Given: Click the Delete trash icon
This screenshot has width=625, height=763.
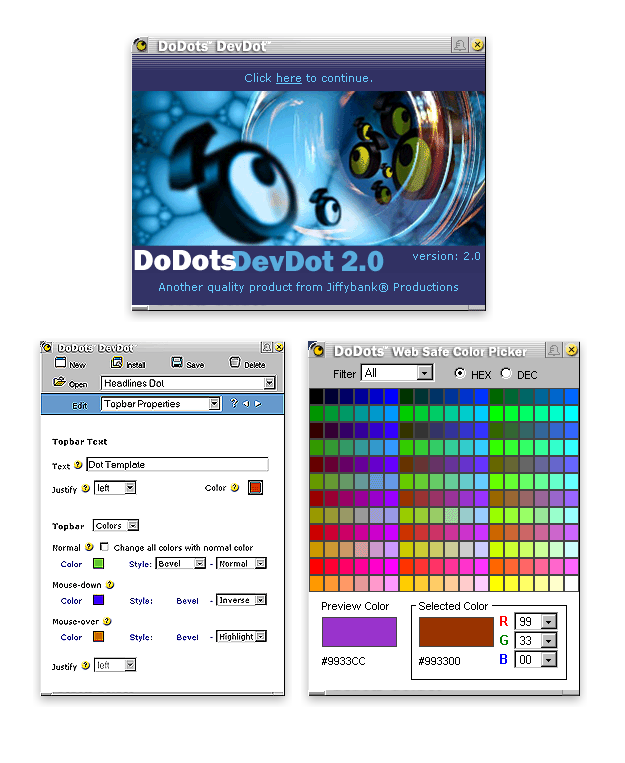Looking at the screenshot, I should pos(235,363).
